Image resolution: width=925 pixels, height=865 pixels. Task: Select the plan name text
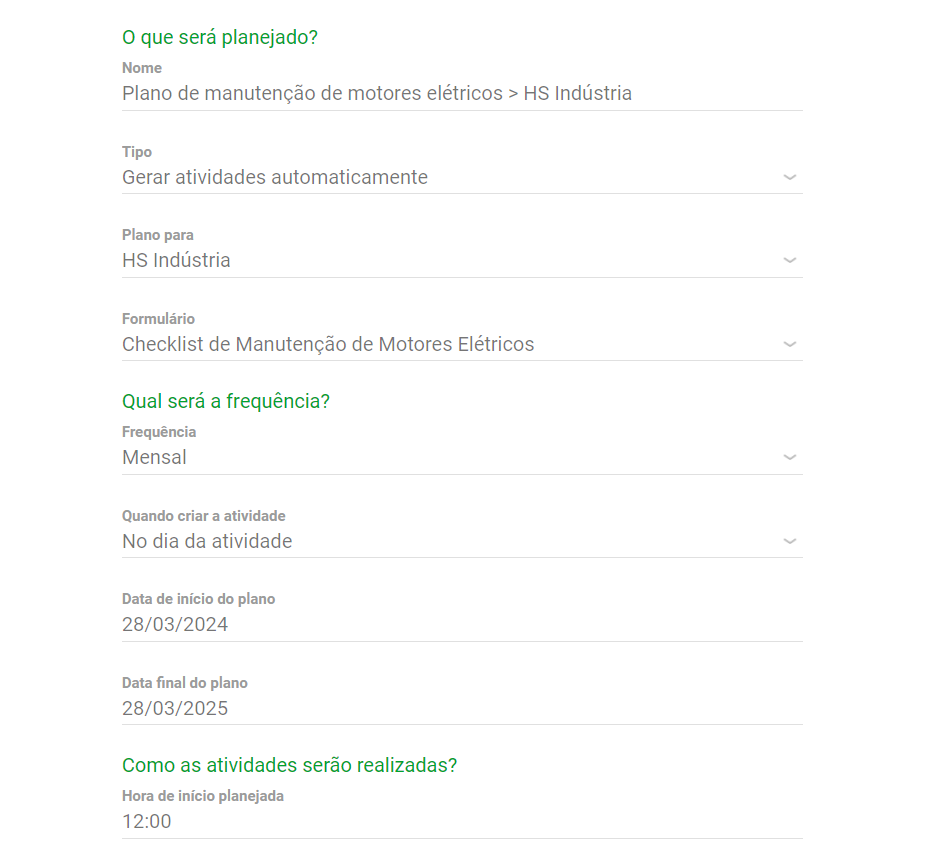coord(376,92)
